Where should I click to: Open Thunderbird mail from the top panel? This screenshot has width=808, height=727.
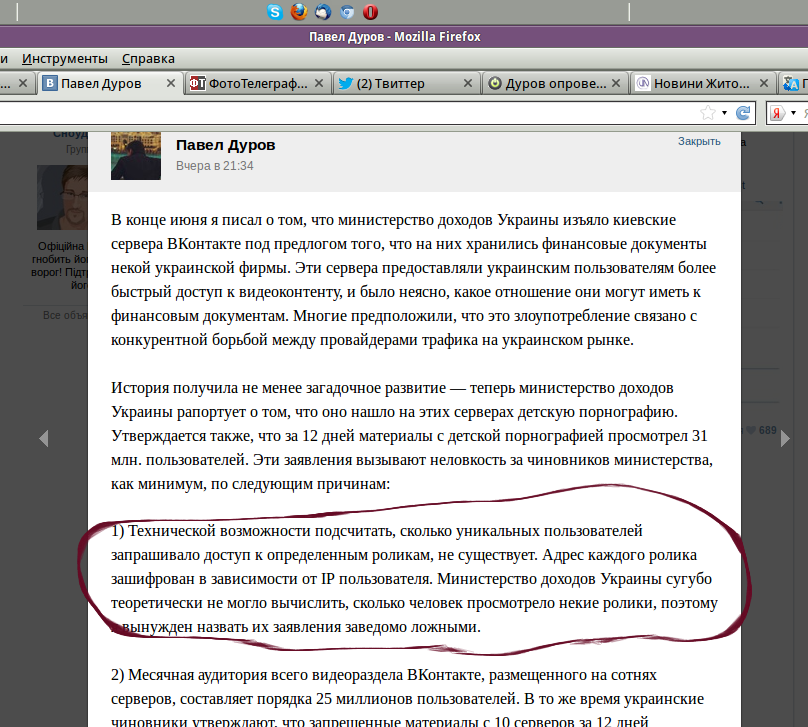(x=323, y=12)
